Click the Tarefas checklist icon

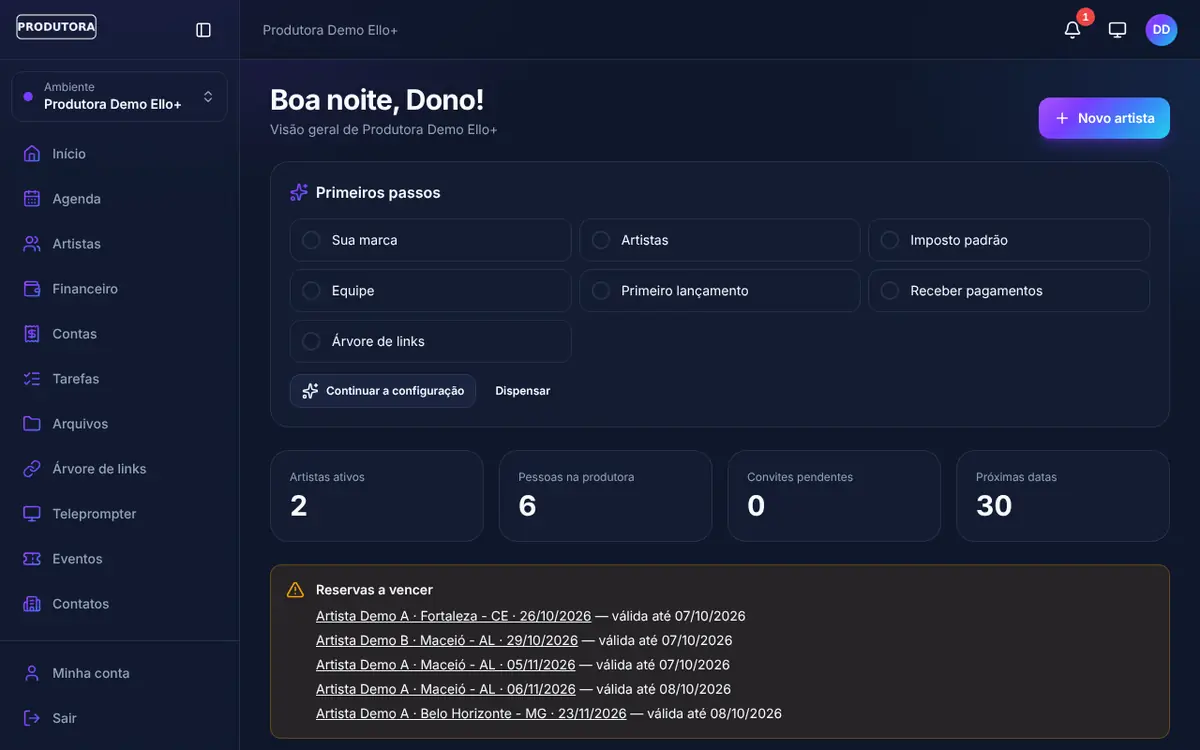click(32, 379)
